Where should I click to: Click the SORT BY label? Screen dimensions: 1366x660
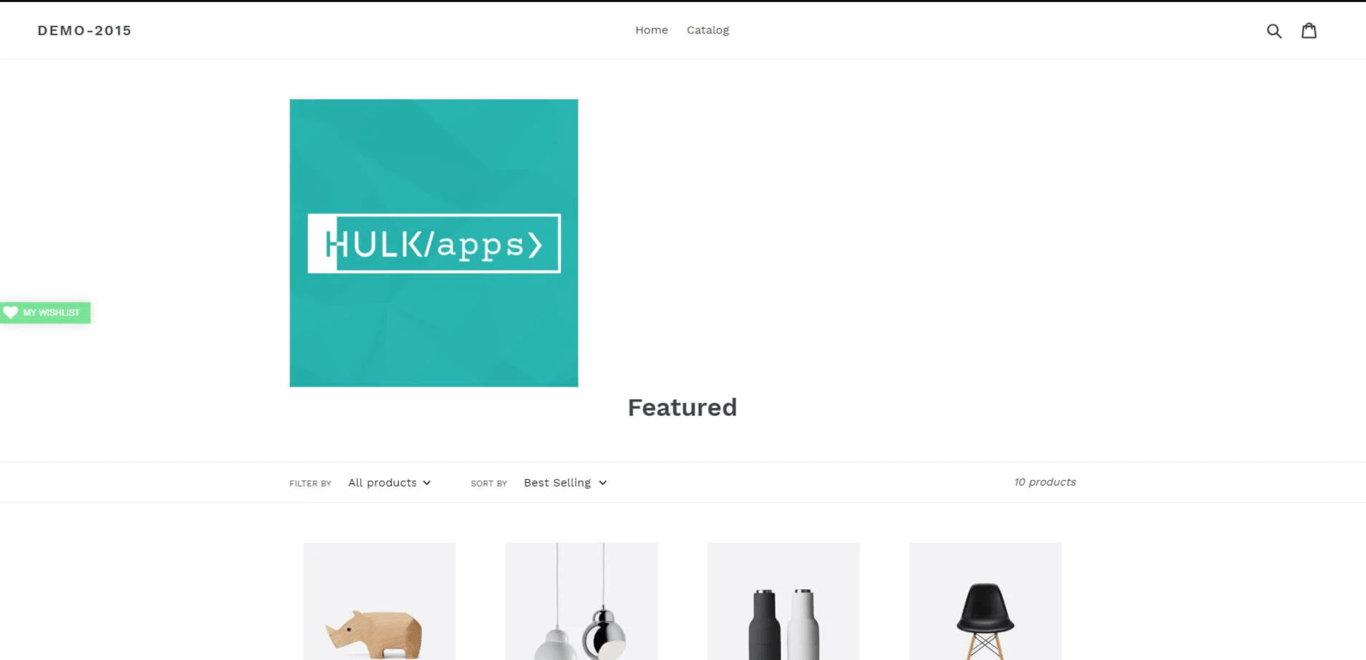pyautogui.click(x=489, y=484)
